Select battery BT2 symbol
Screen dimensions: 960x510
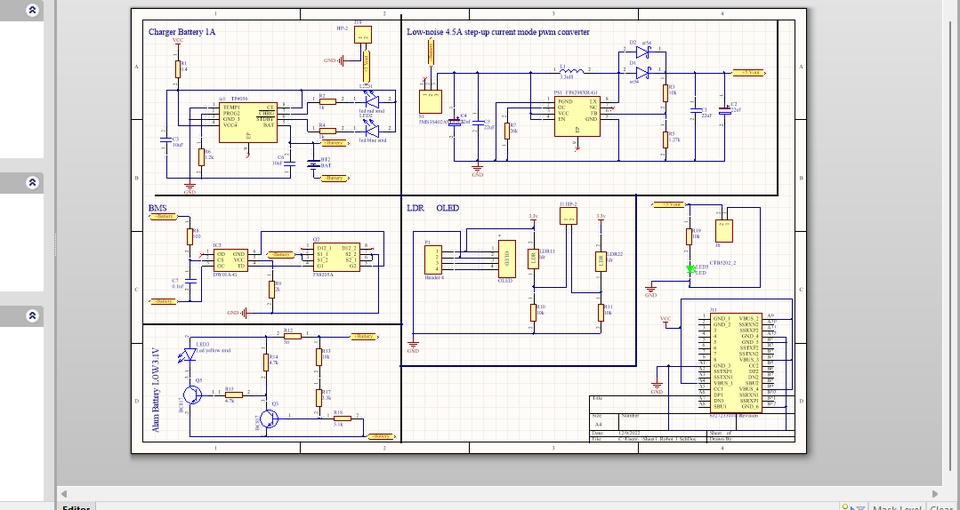pos(313,164)
